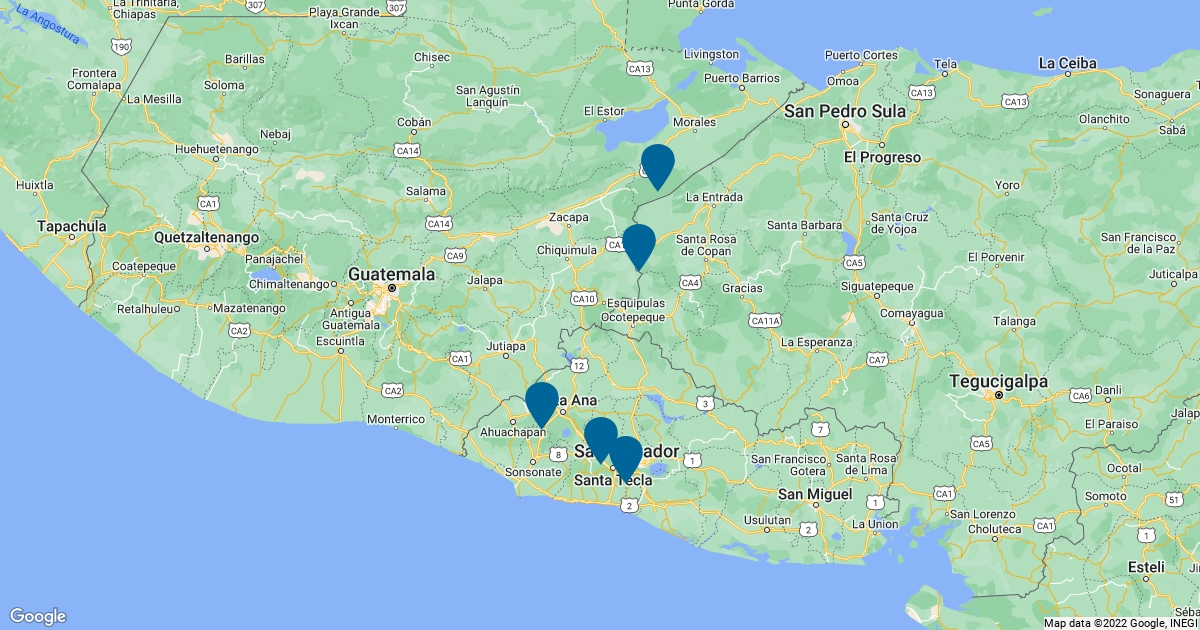The width and height of the screenshot is (1200, 630).
Task: Select the San Pedro Sula city label
Action: (845, 111)
